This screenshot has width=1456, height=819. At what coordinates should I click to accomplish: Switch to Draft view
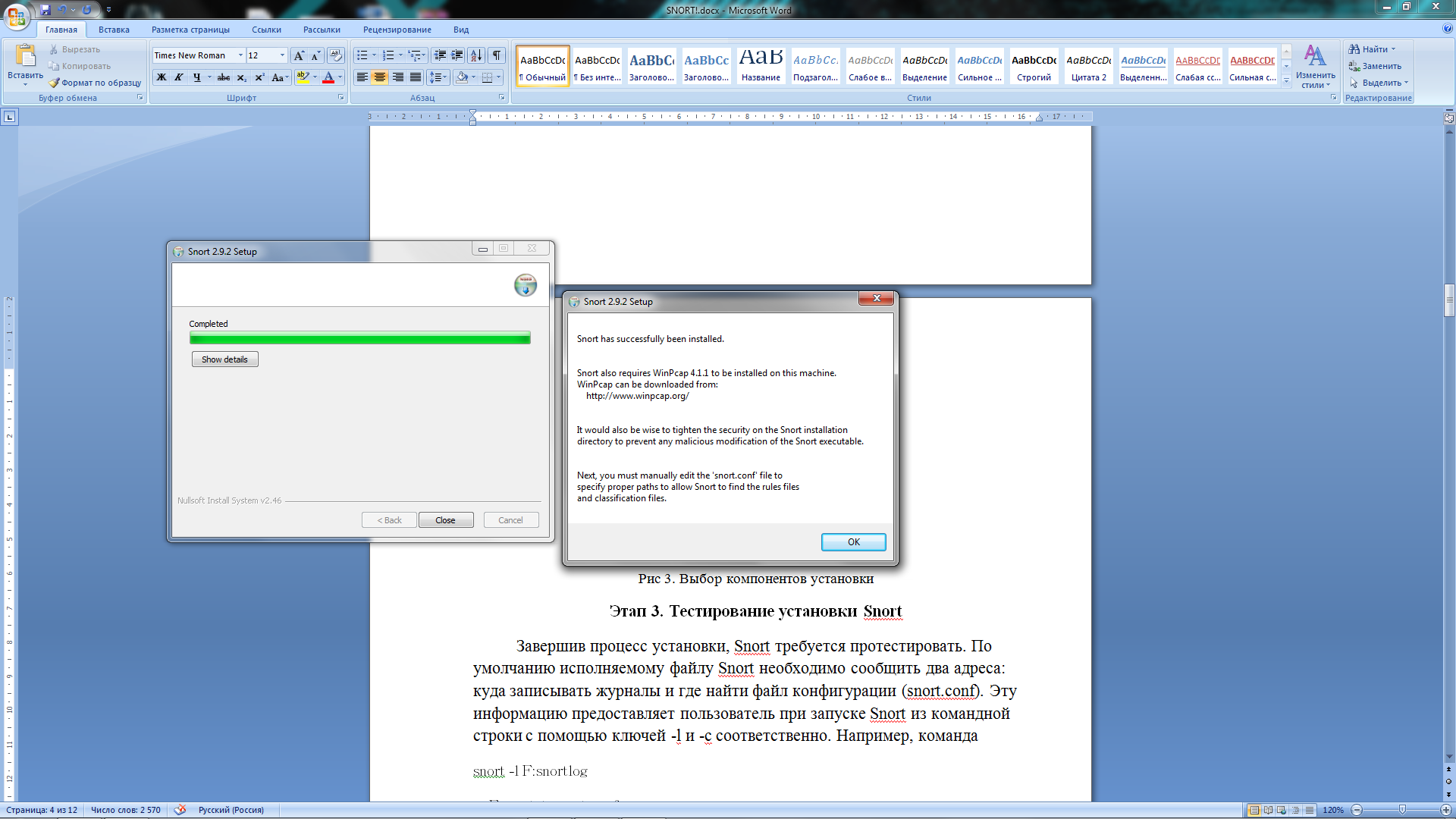[1309, 810]
